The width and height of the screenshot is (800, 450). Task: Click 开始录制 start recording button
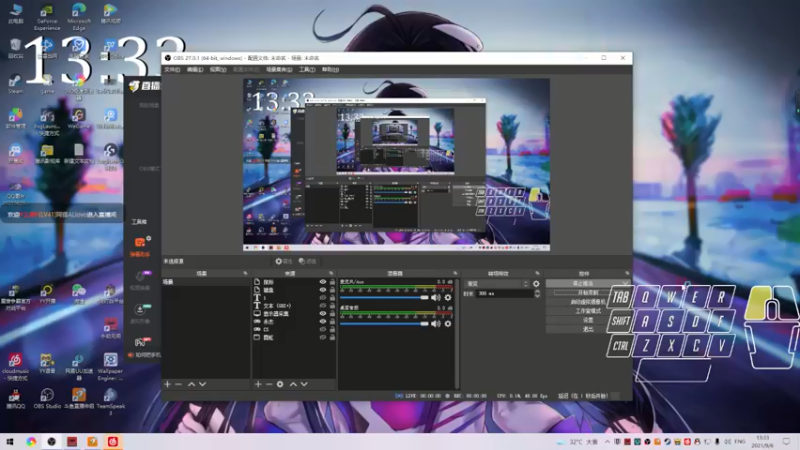point(588,293)
